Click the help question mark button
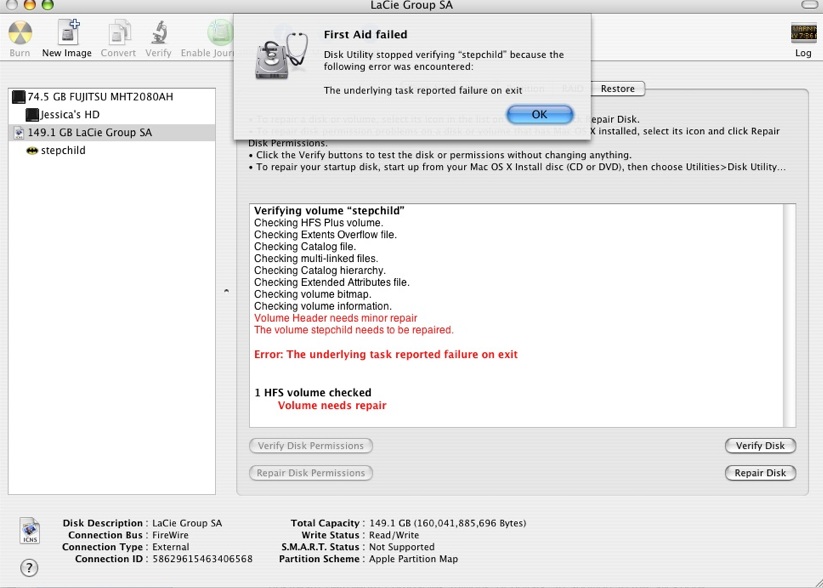This screenshot has height=588, width=823. 29,568
